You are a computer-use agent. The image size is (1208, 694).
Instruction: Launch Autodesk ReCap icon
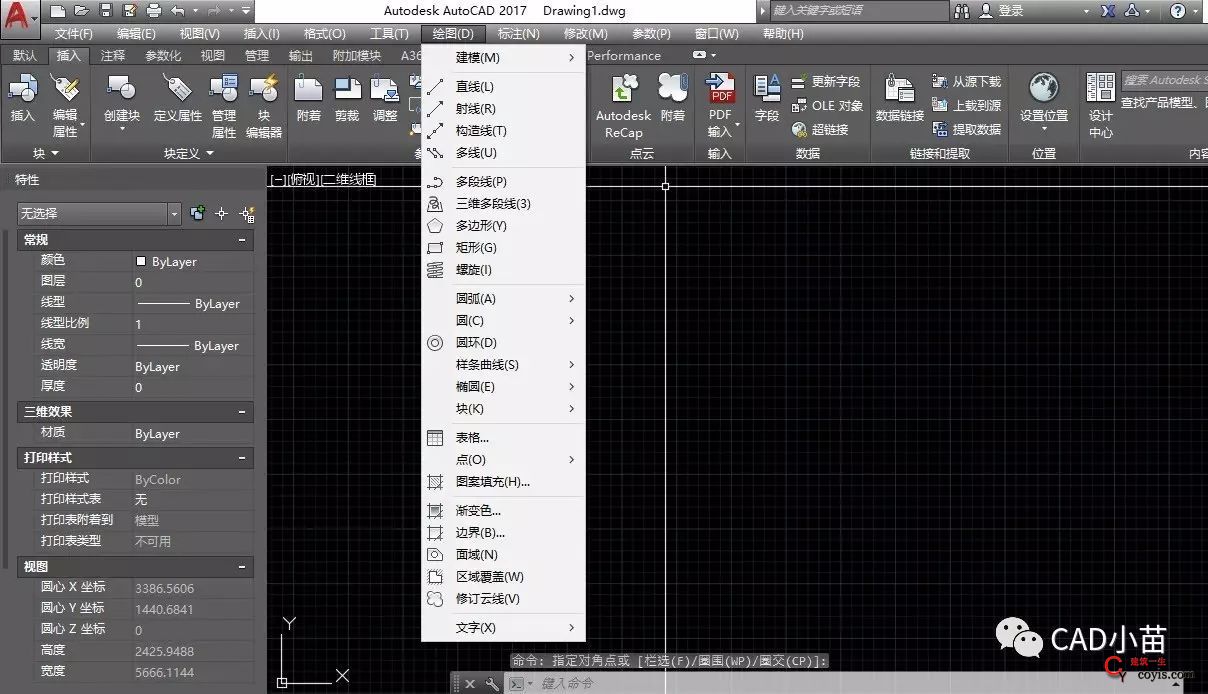click(x=624, y=88)
